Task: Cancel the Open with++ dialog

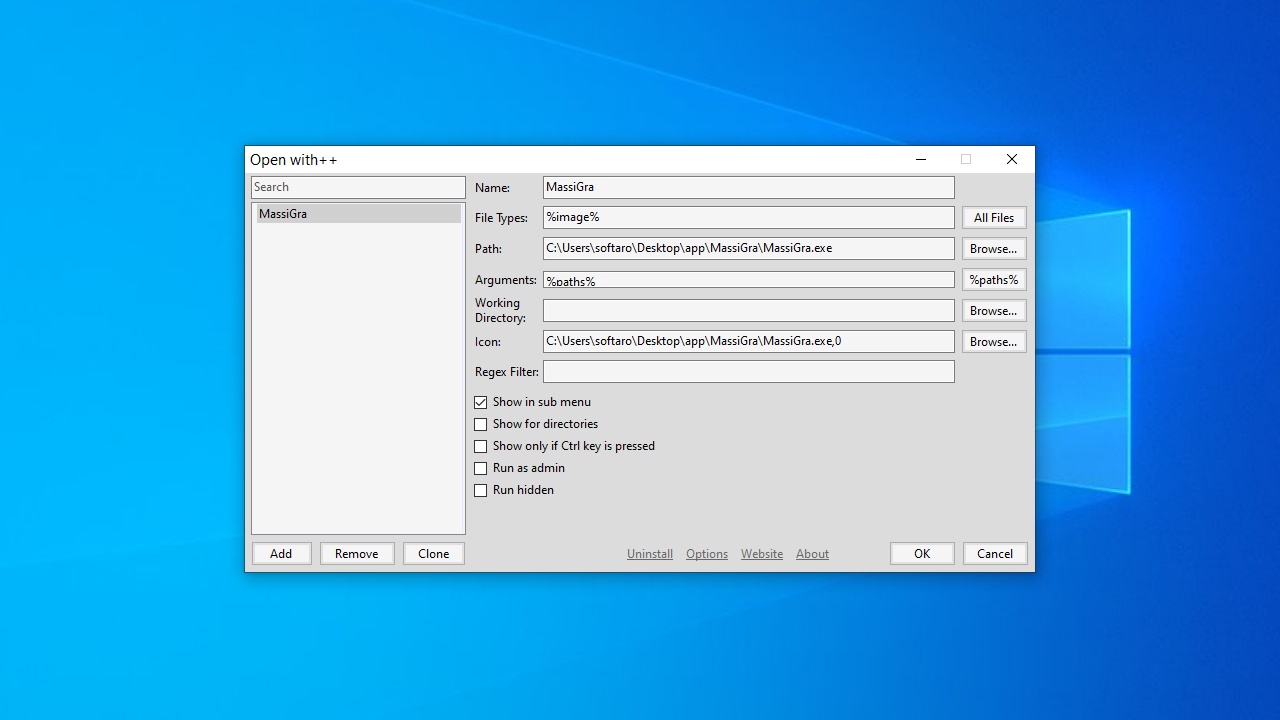Action: pos(995,553)
